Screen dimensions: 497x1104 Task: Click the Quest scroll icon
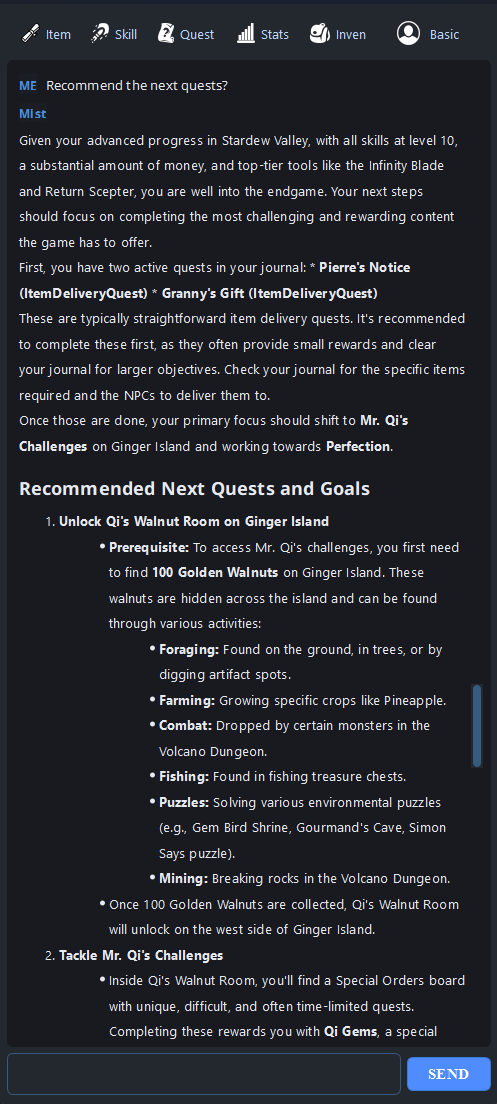click(166, 33)
